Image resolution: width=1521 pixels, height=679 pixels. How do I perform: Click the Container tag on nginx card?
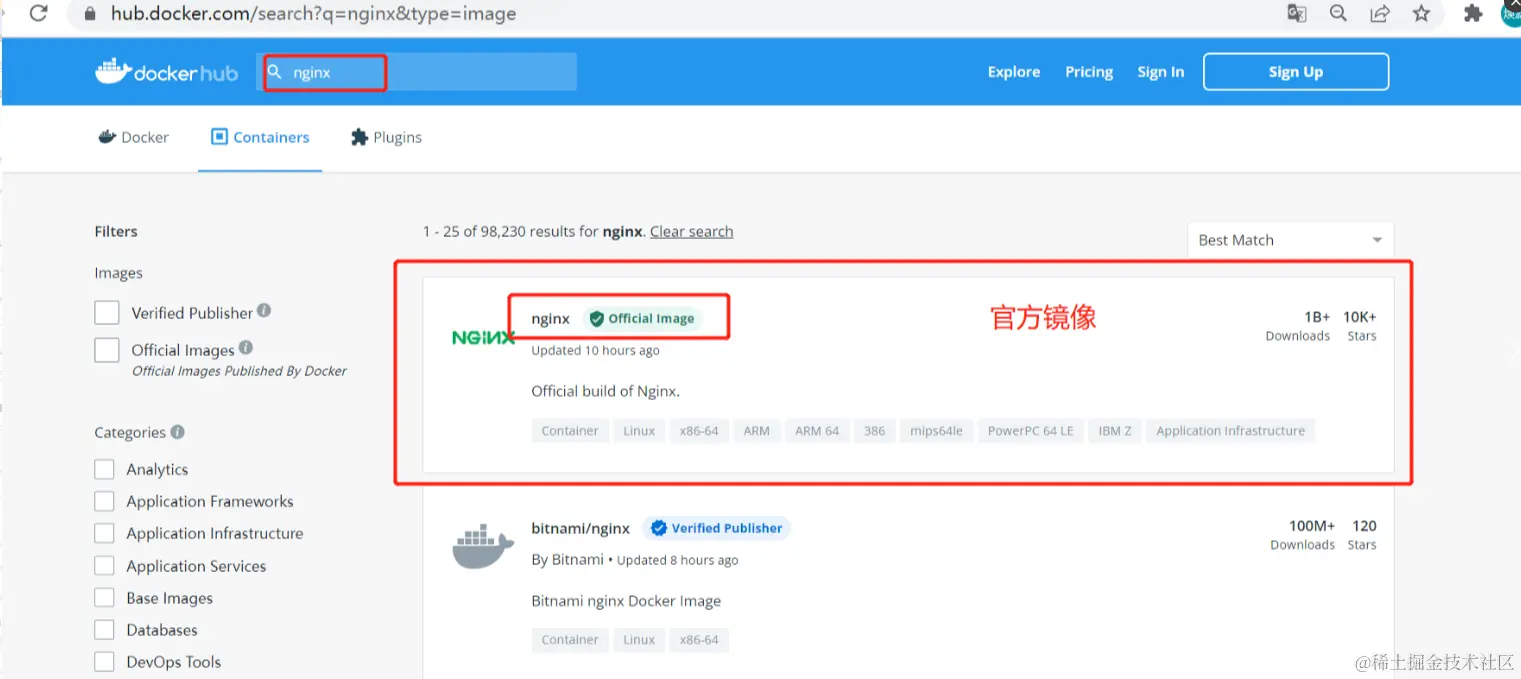[x=570, y=431]
